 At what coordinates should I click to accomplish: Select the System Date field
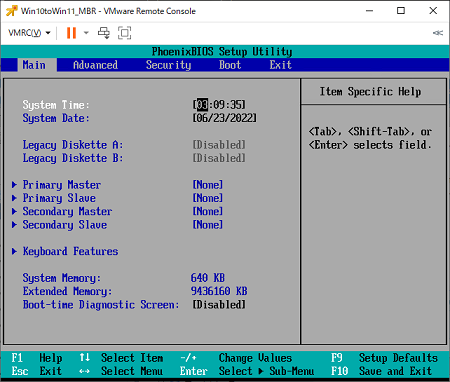tap(225, 118)
